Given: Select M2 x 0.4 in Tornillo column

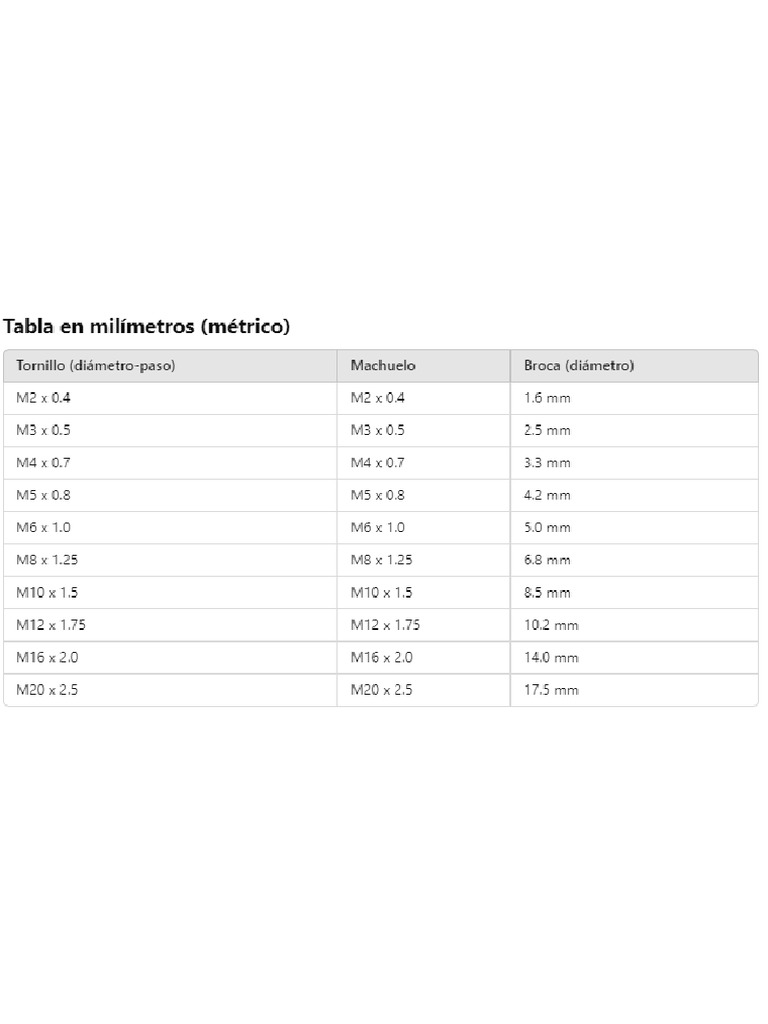Looking at the screenshot, I should 44,398.
